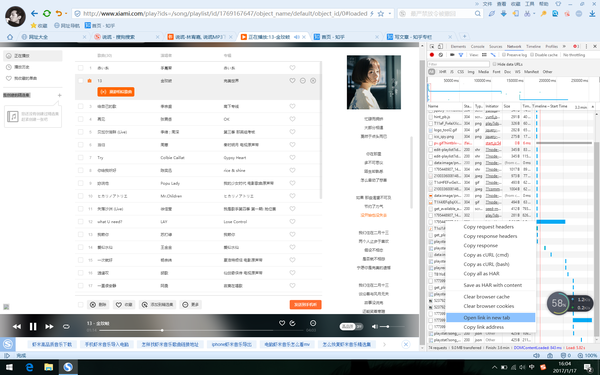Filter network requests by XHR
600x375 pixels.
click(x=442, y=72)
